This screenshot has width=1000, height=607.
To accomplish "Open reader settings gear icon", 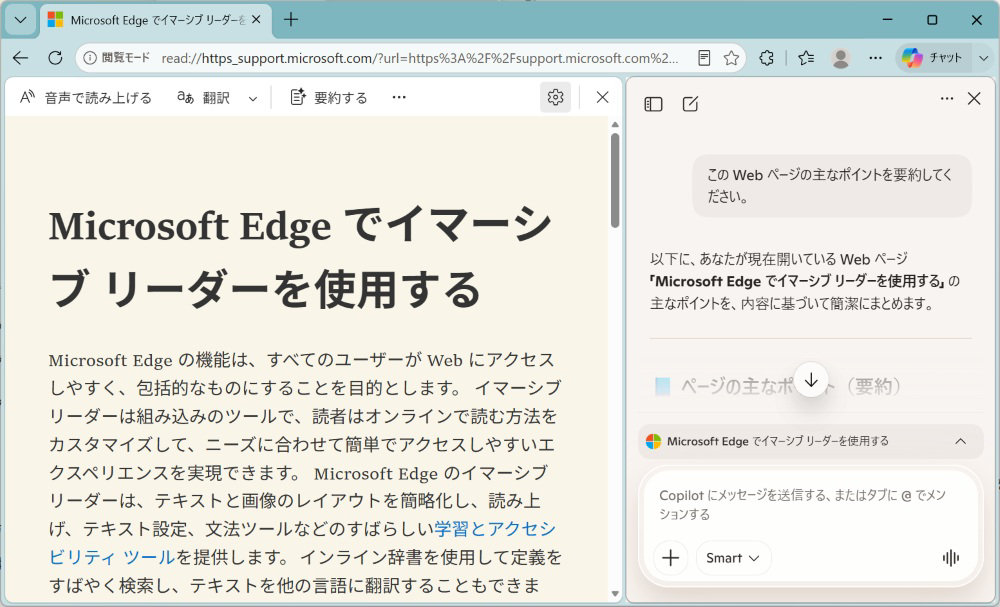I will 555,98.
